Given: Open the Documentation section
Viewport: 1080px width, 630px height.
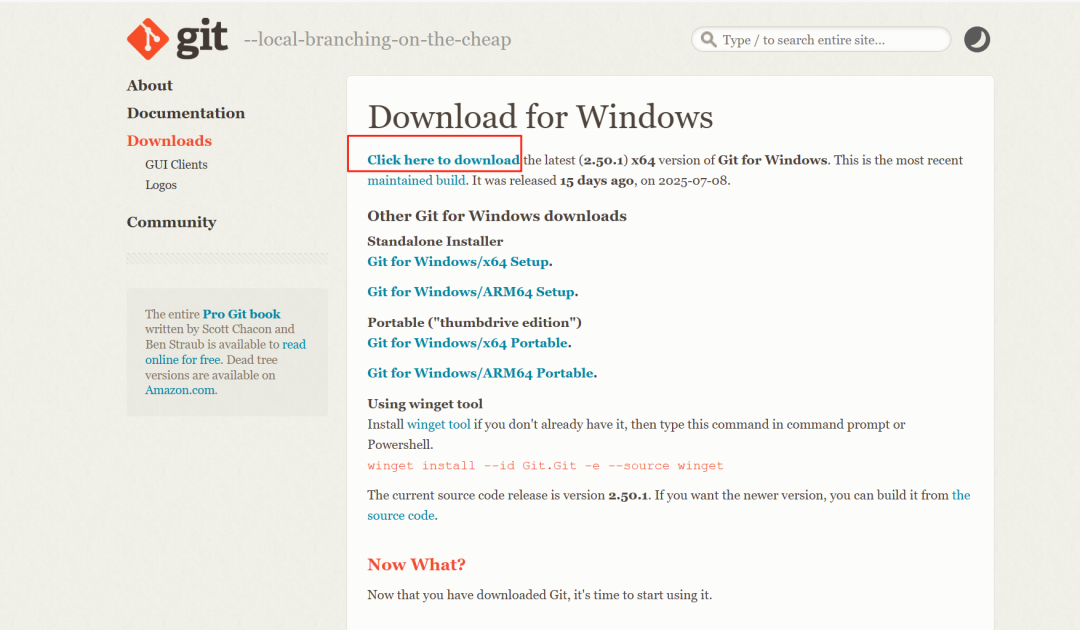Looking at the screenshot, I should (x=186, y=113).
